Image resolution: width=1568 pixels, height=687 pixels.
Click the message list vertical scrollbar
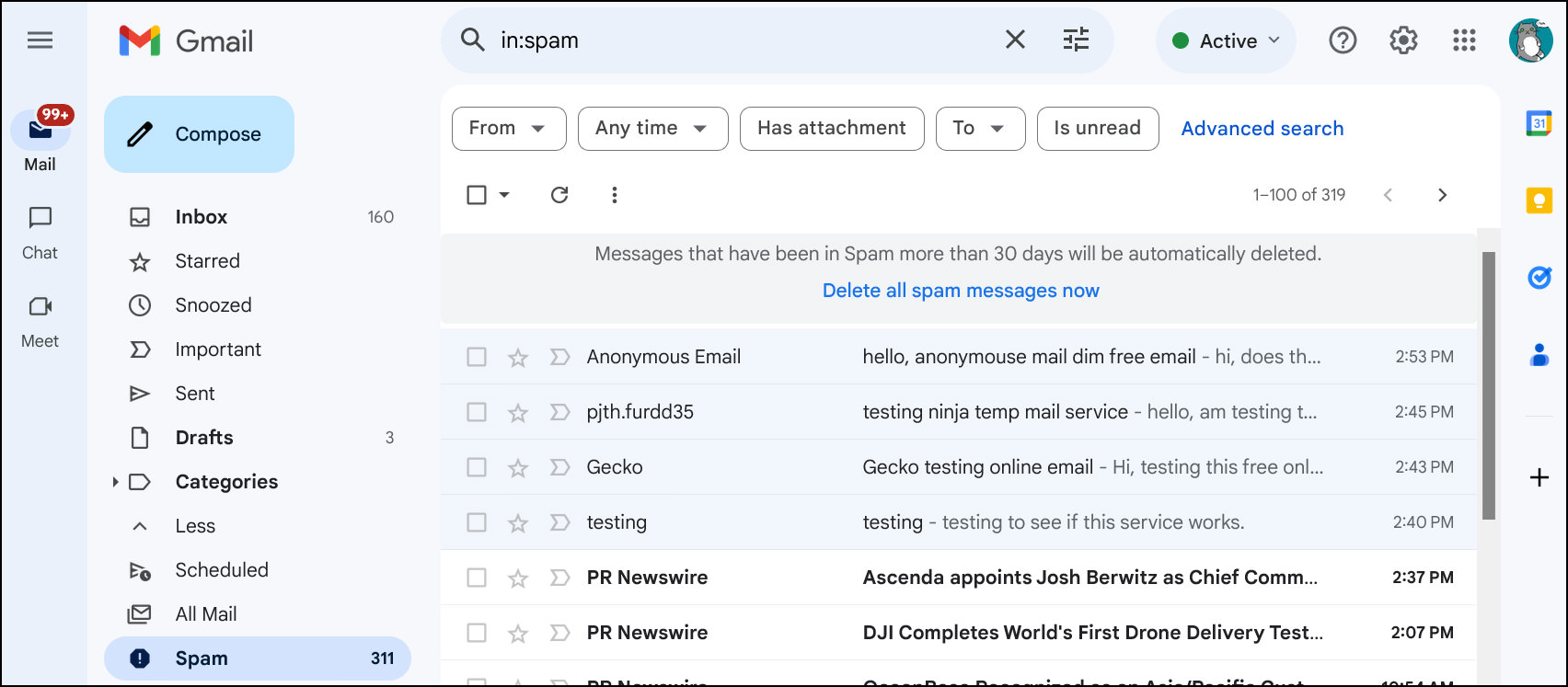coord(1489,386)
